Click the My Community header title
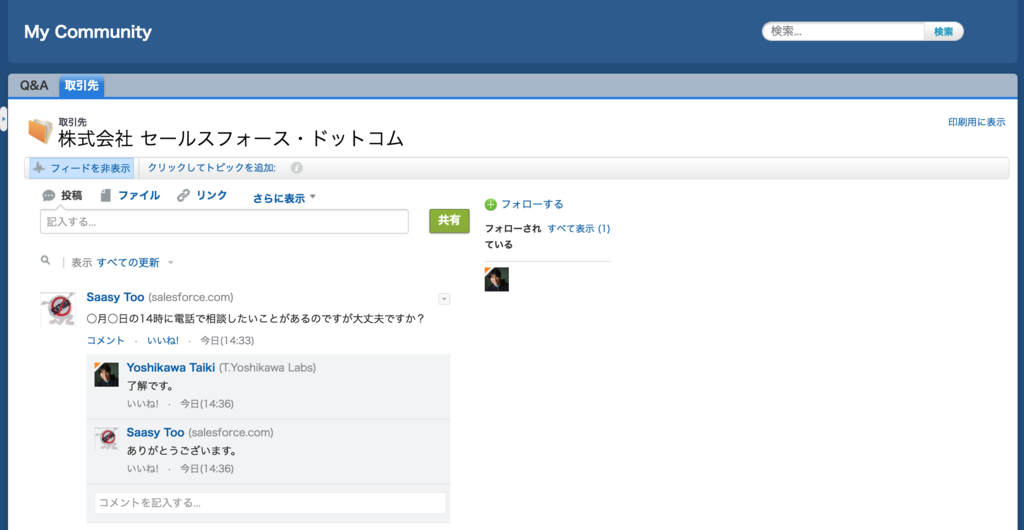Screen dimensions: 1024x530 point(88,31)
